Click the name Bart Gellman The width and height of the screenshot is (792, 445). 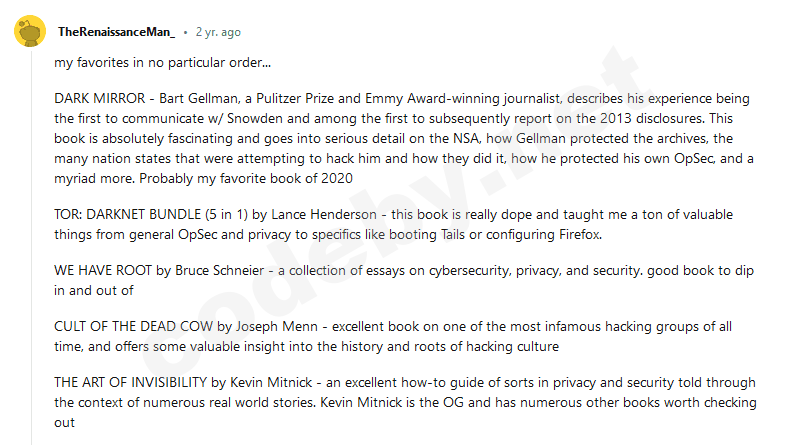point(190,99)
